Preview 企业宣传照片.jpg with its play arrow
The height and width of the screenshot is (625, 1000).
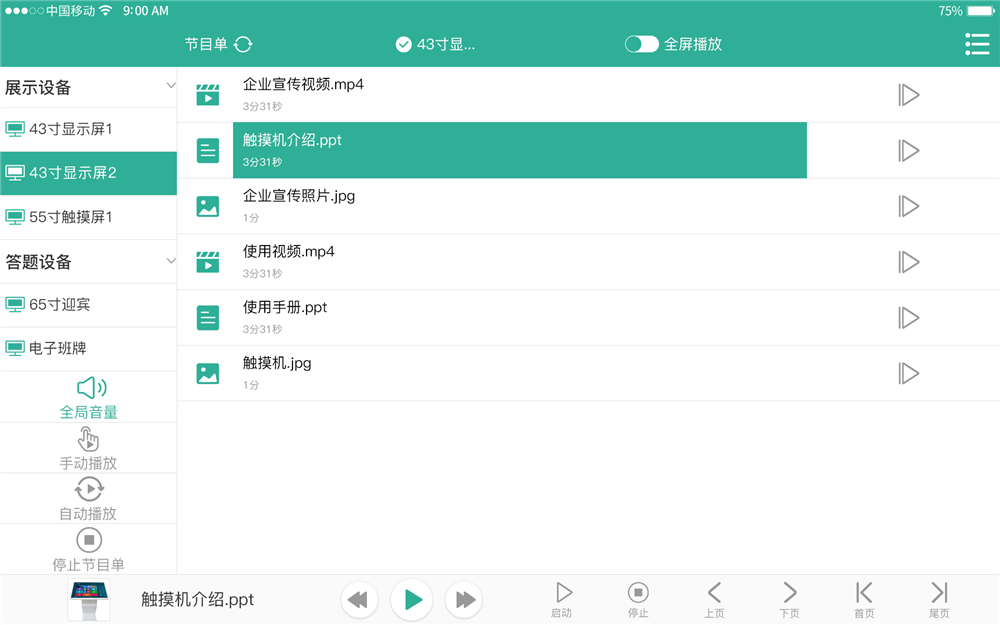(x=908, y=206)
